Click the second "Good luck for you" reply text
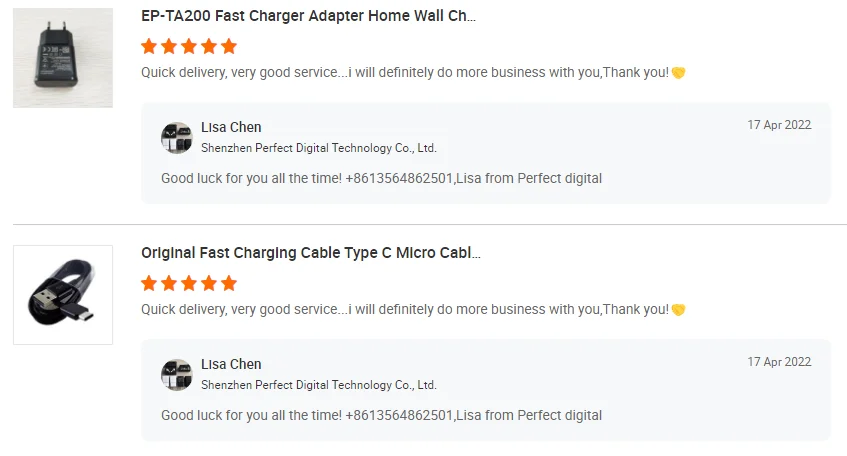Viewport: 847px width, 456px height. [381, 415]
